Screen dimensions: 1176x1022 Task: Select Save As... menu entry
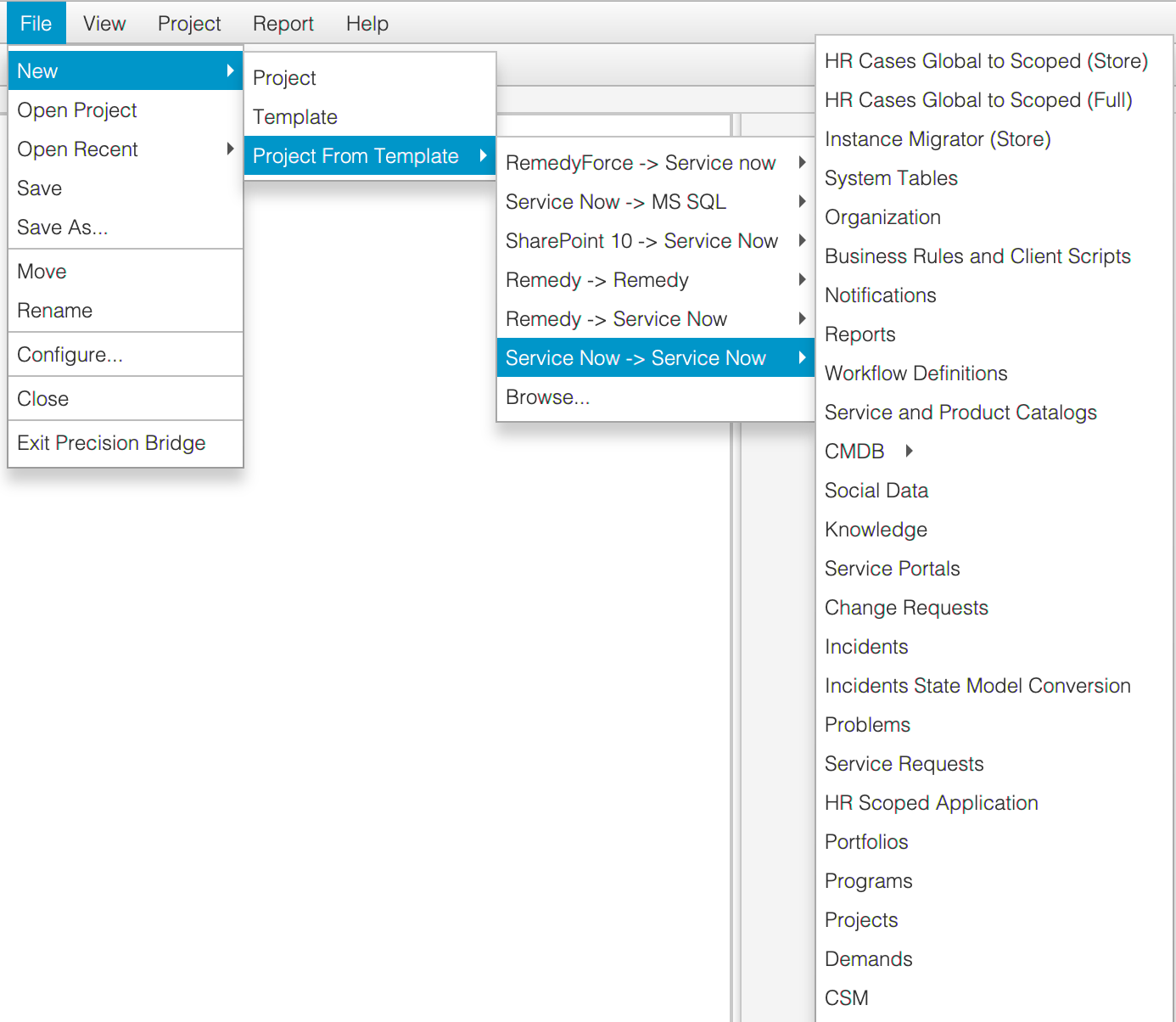[126, 227]
